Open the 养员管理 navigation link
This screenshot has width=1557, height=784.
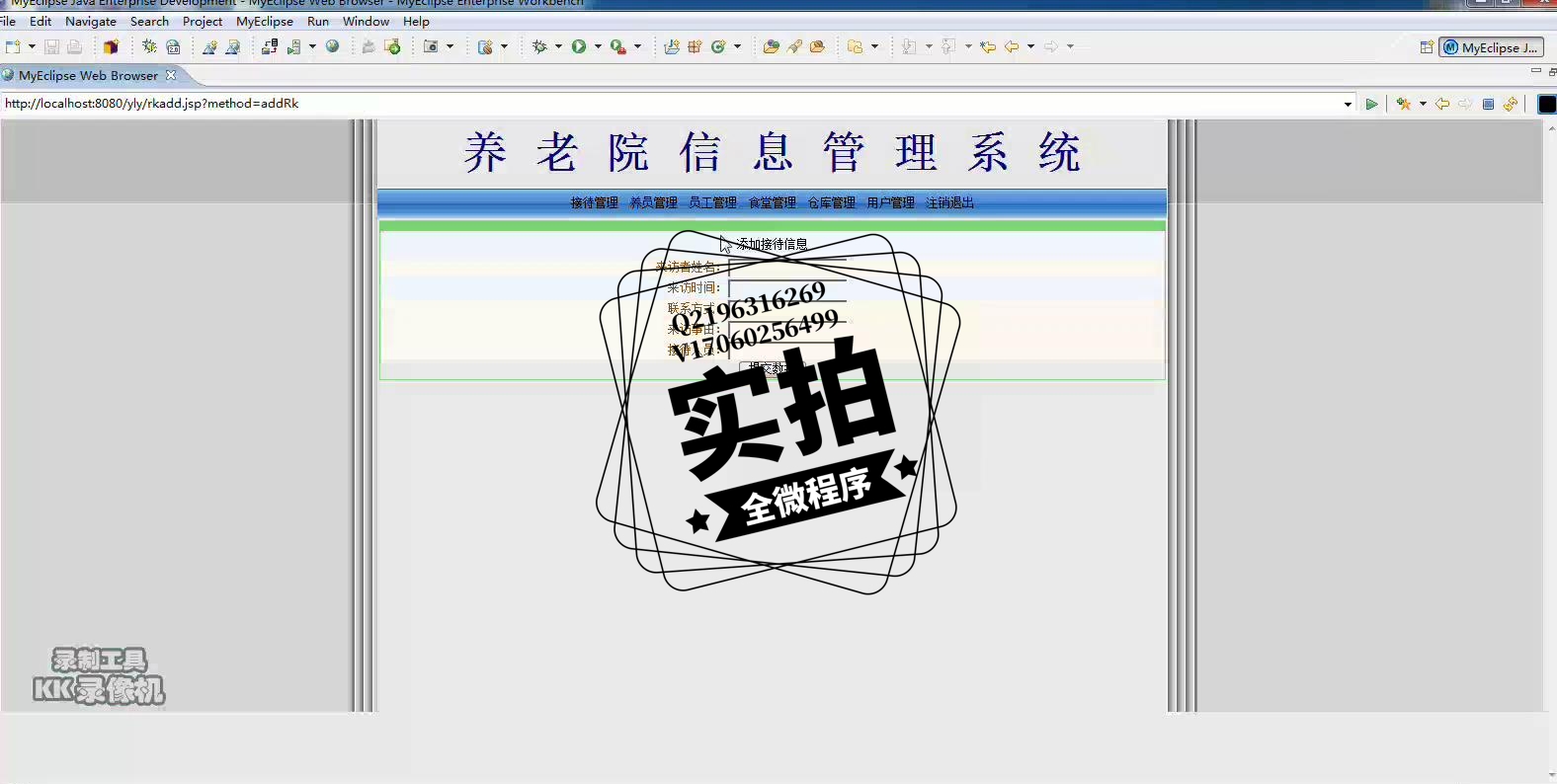point(653,202)
